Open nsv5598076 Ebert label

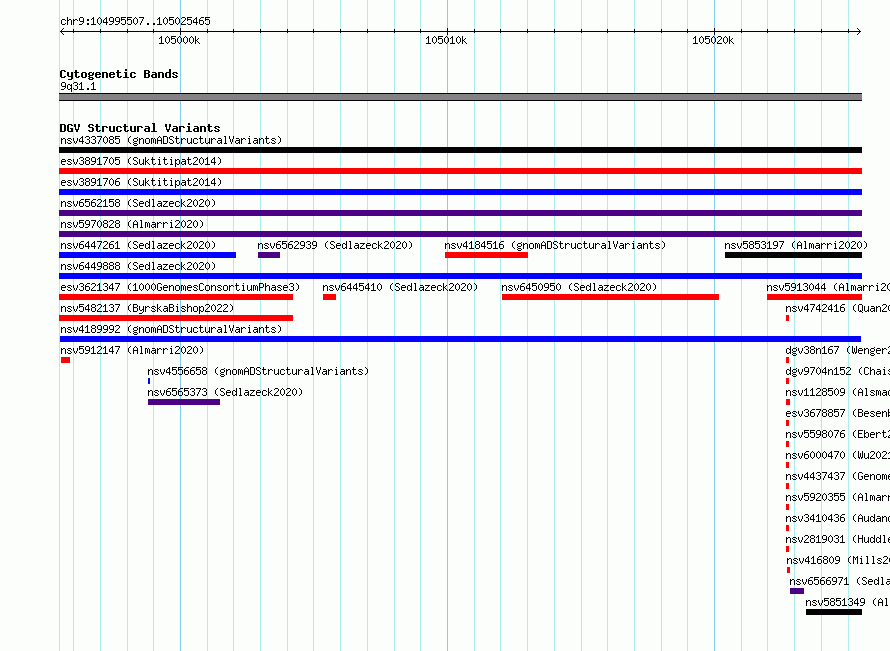(838, 434)
